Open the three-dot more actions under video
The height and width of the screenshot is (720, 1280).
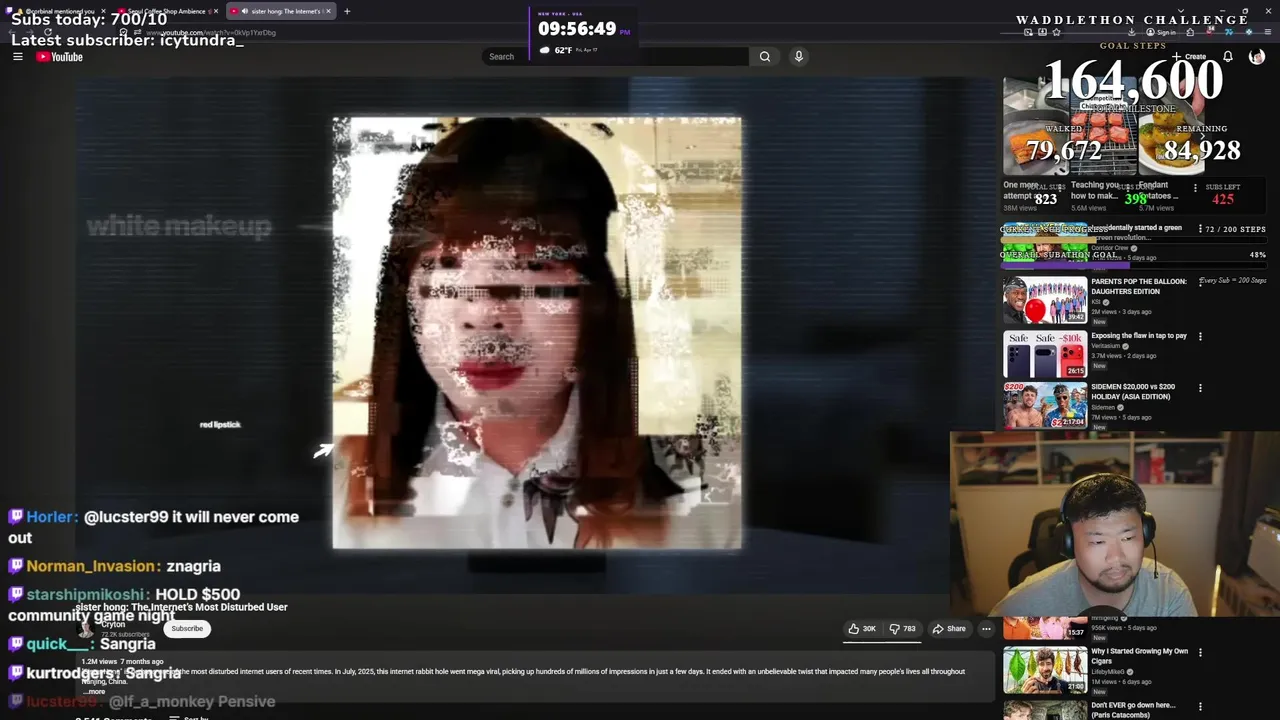pos(986,629)
